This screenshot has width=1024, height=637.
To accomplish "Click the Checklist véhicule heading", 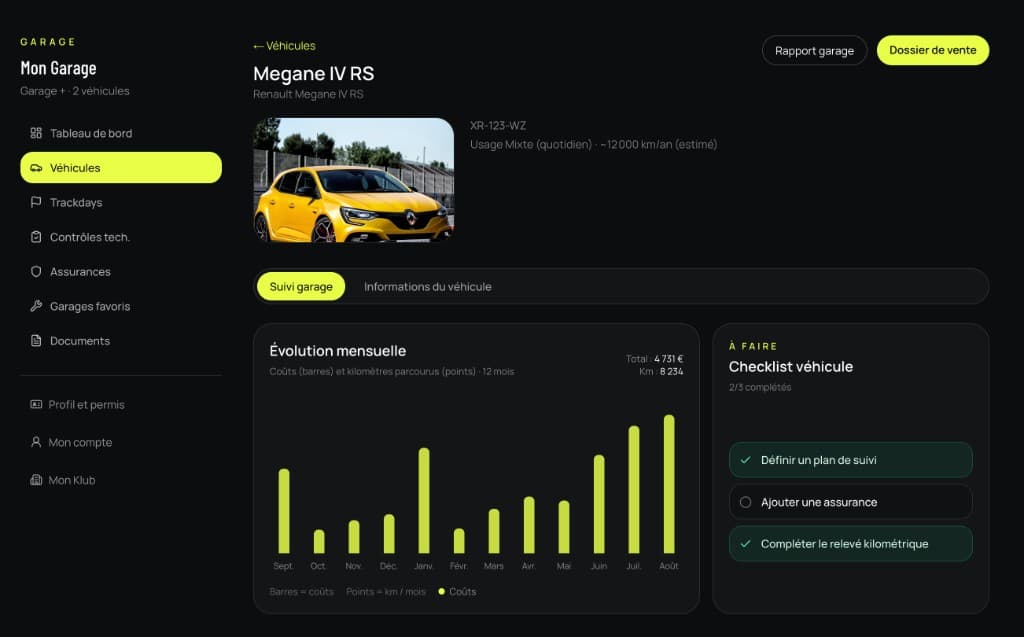I will (x=791, y=367).
